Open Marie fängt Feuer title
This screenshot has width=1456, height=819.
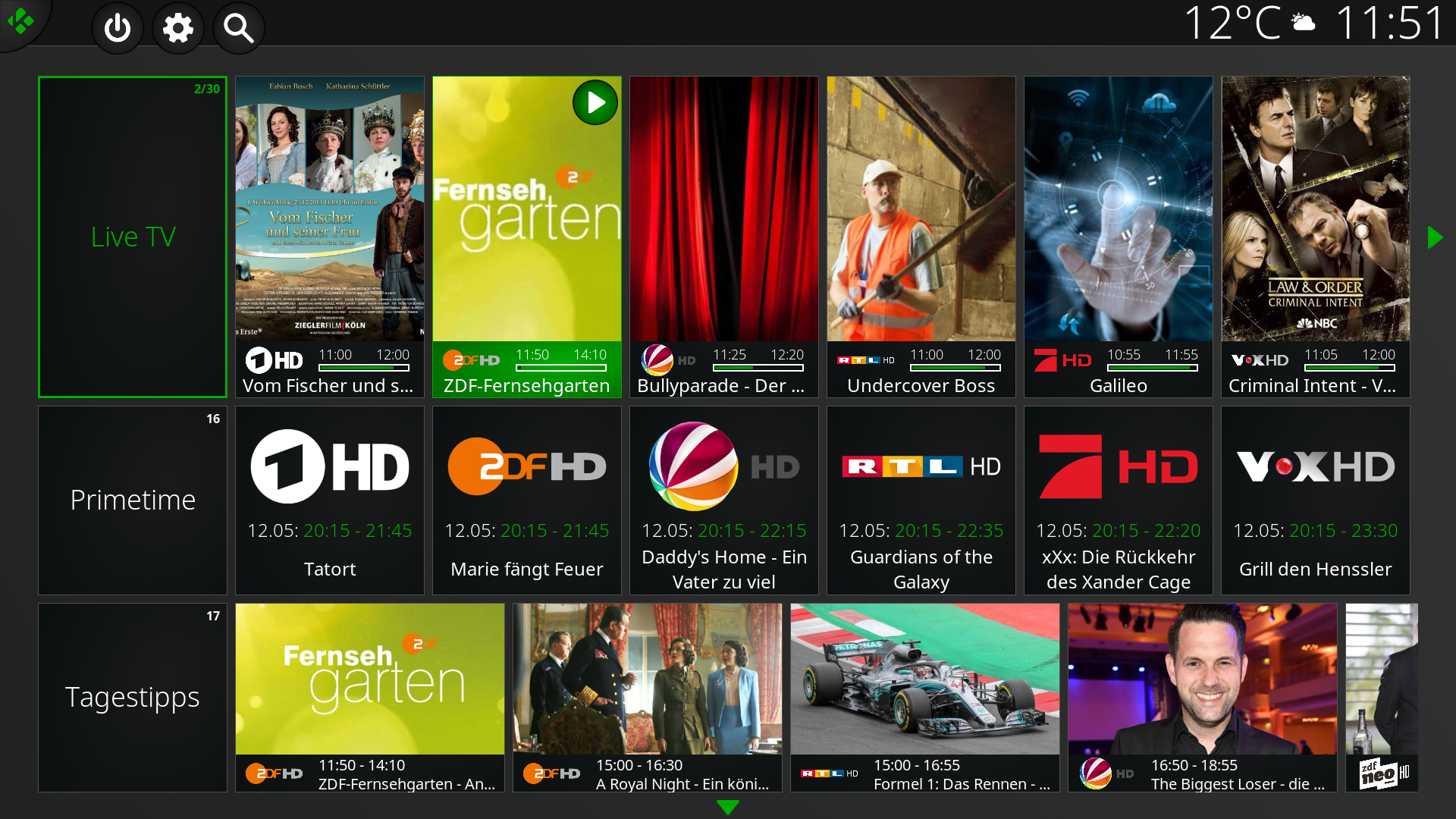(x=527, y=569)
